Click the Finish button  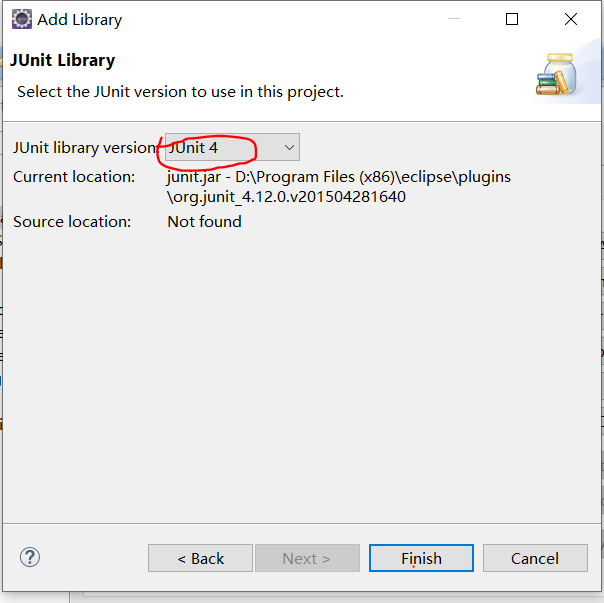[421, 558]
